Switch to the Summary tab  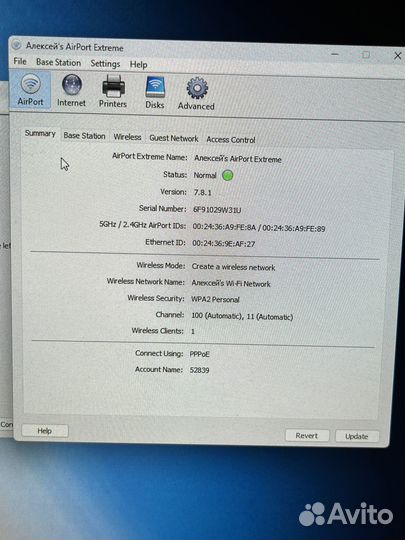click(40, 133)
